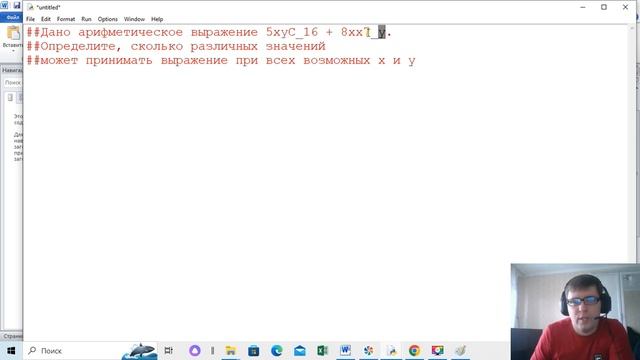This screenshot has width=640, height=360.
Task: Open the screen recorder icon on taskbar
Action: (438, 351)
